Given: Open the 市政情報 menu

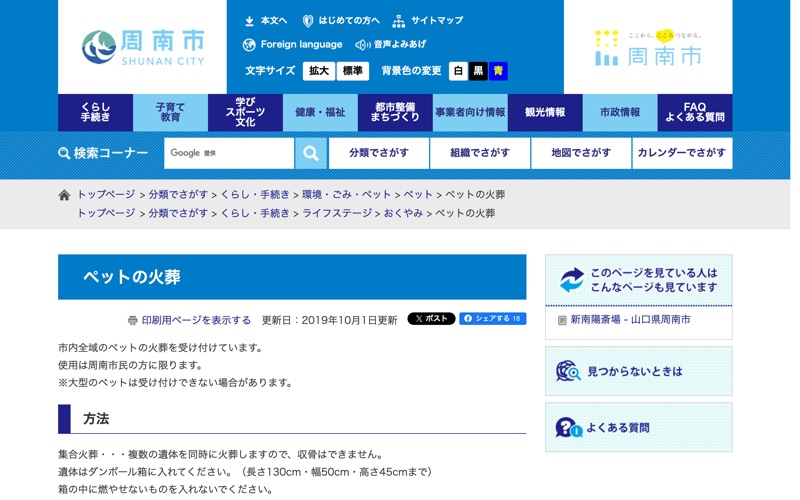Looking at the screenshot, I should click(620, 112).
